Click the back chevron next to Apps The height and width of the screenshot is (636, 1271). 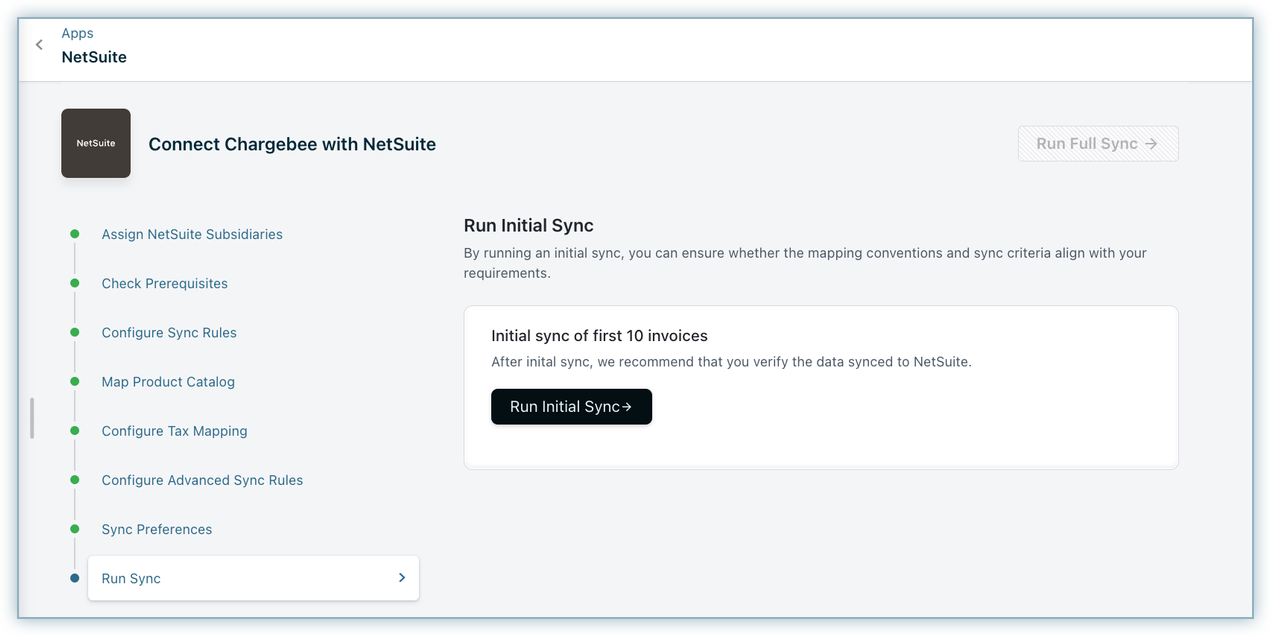pyautogui.click(x=39, y=45)
